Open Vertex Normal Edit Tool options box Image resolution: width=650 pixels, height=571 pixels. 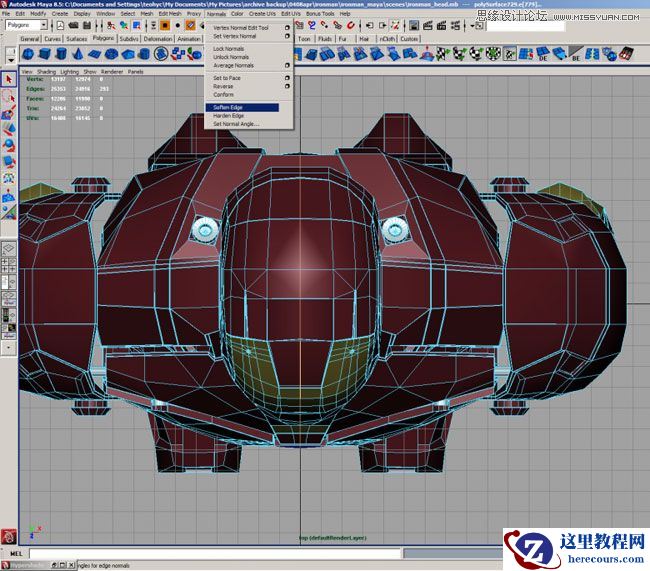click(287, 28)
